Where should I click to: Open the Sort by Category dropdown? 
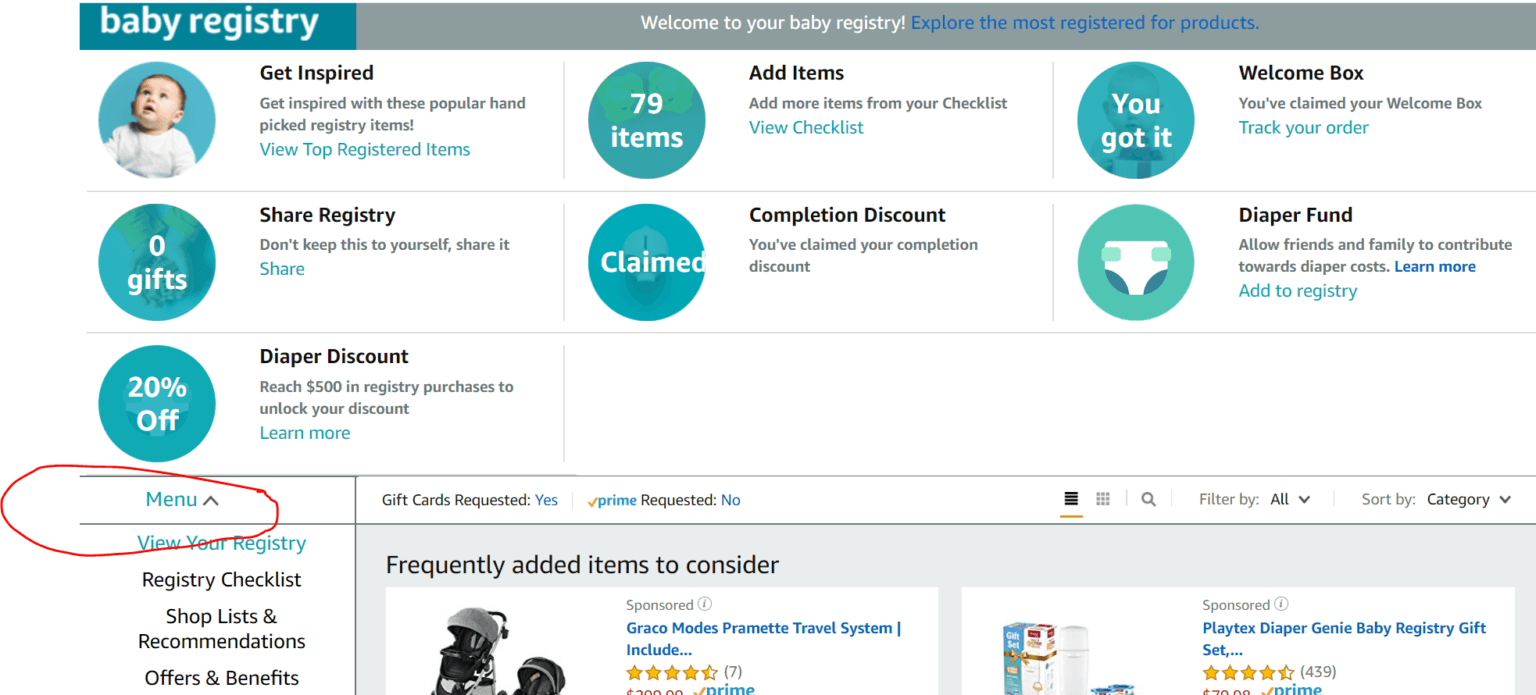[x=1467, y=498]
